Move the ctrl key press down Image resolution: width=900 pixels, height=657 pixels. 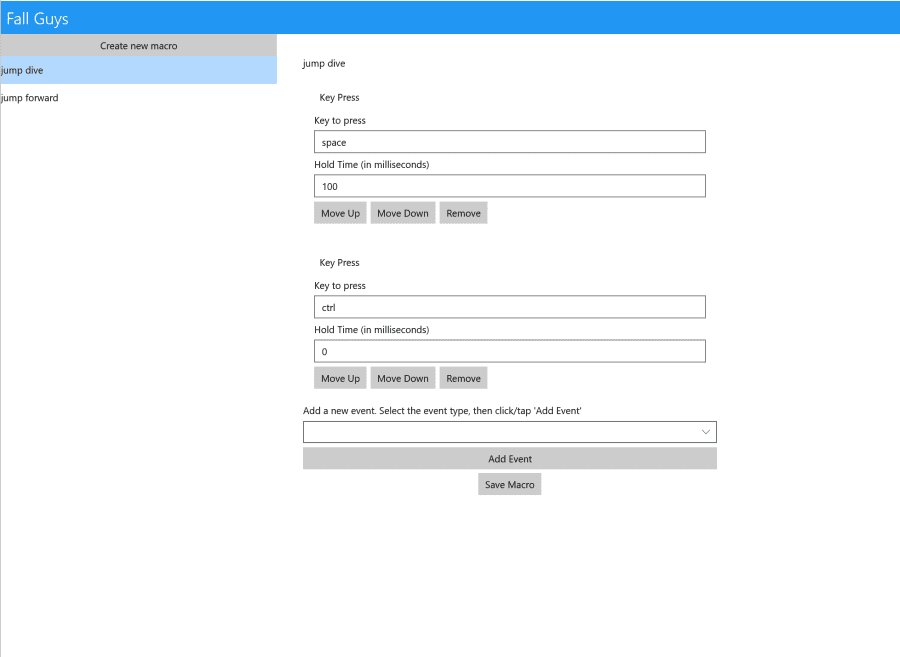pos(402,377)
